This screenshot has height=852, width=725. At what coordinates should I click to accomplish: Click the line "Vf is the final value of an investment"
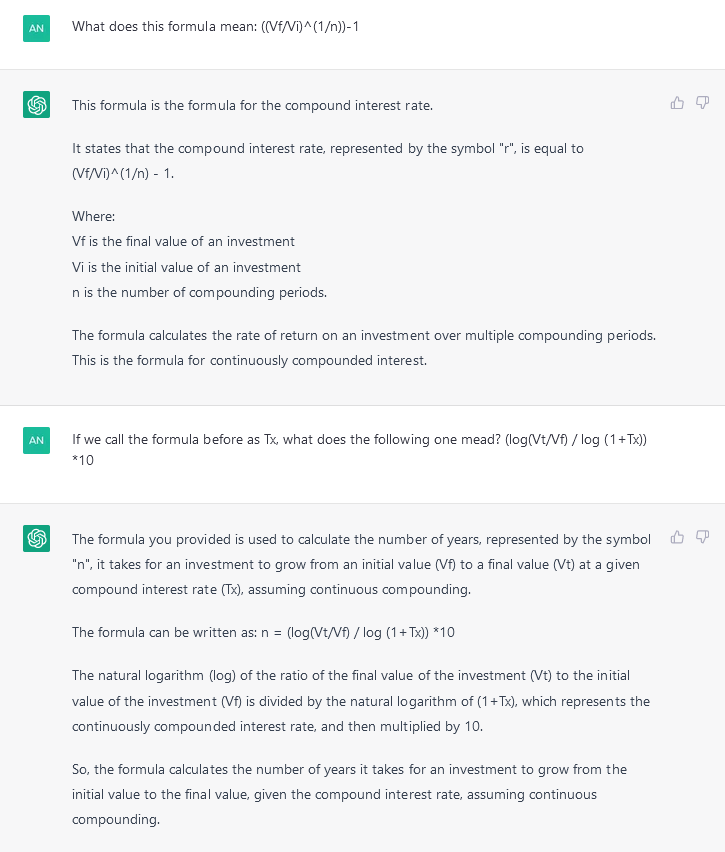[183, 241]
